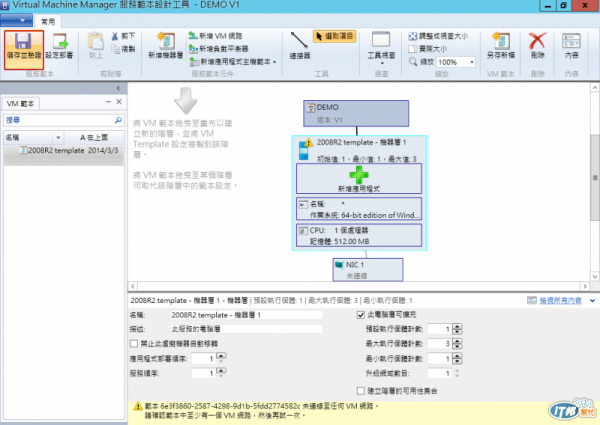600x425 pixels.
Task: Click the canvas vertical scrollbar thumb
Action: [595, 177]
